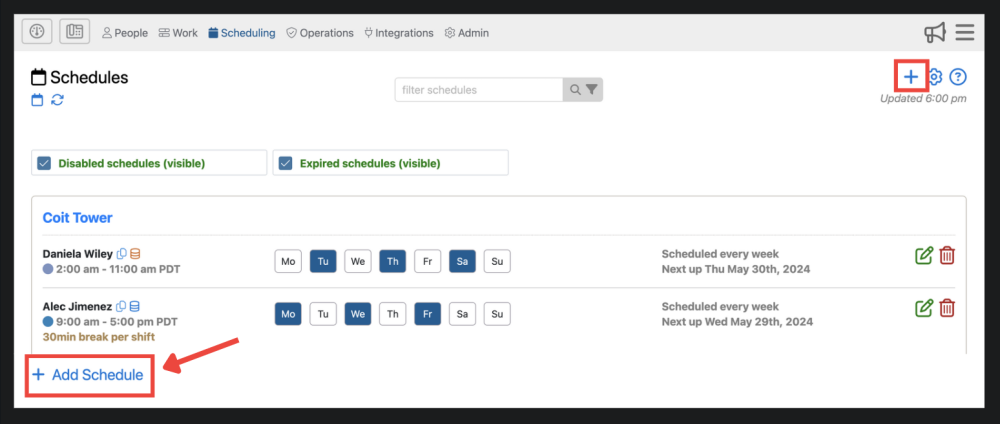Open the schedule filter options

pos(592,90)
